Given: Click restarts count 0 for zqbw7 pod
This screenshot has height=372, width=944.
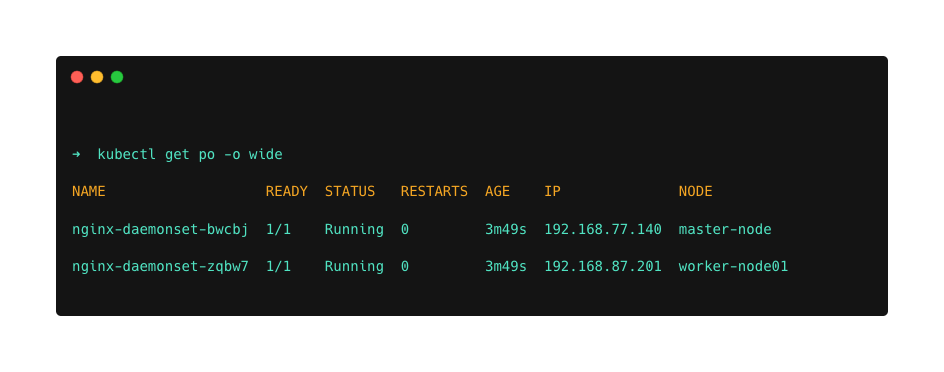Looking at the screenshot, I should 405,267.
